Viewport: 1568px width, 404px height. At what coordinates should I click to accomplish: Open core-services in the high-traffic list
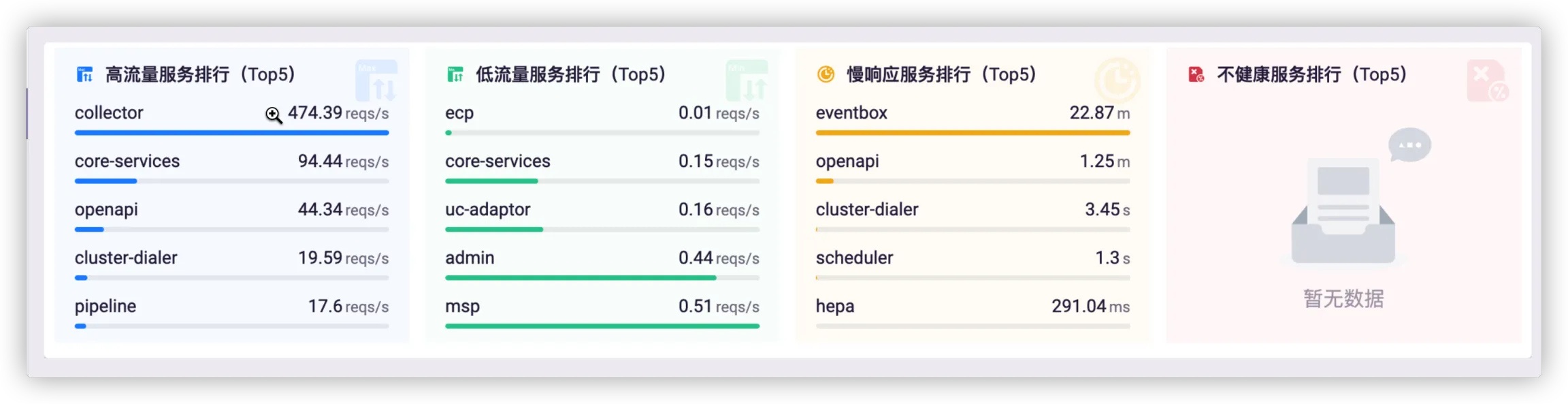pos(127,161)
